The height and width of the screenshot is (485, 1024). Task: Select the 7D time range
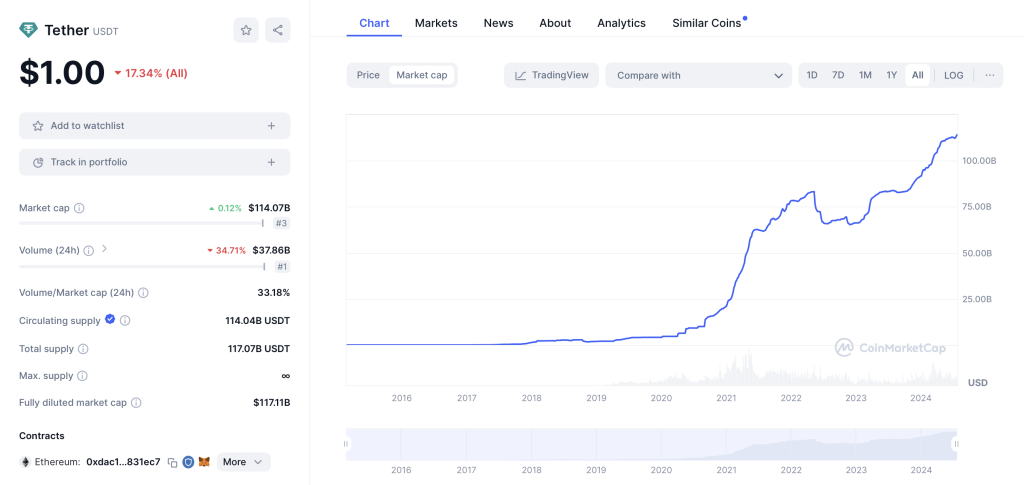click(x=838, y=75)
